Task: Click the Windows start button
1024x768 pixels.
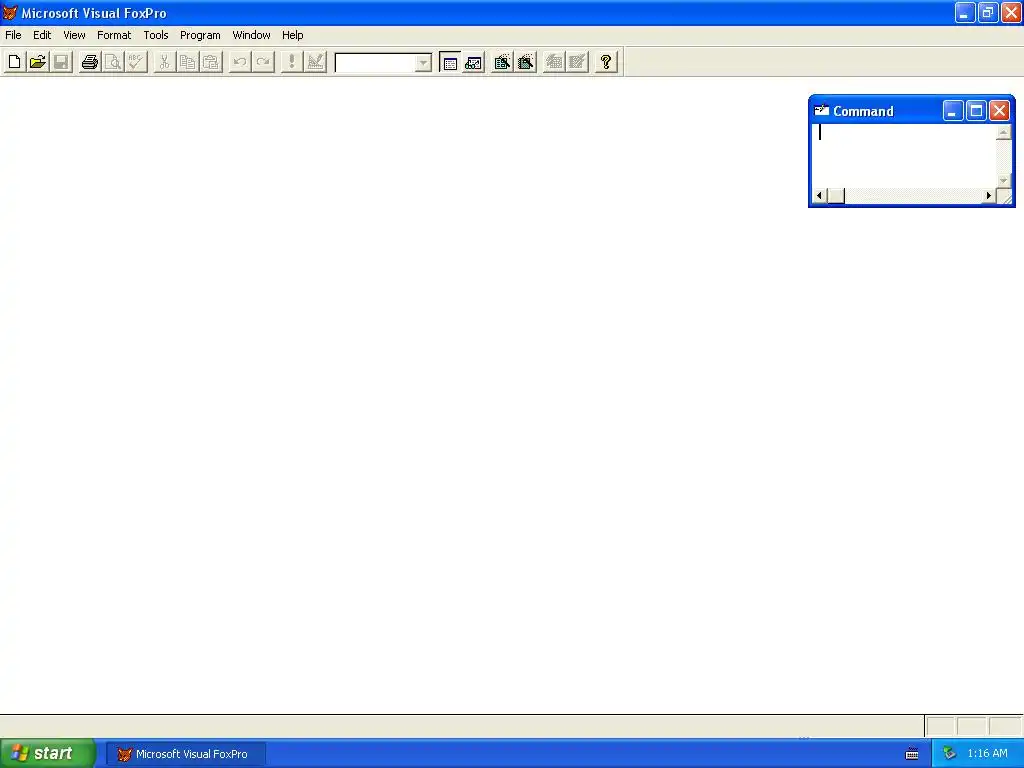Action: click(48, 754)
